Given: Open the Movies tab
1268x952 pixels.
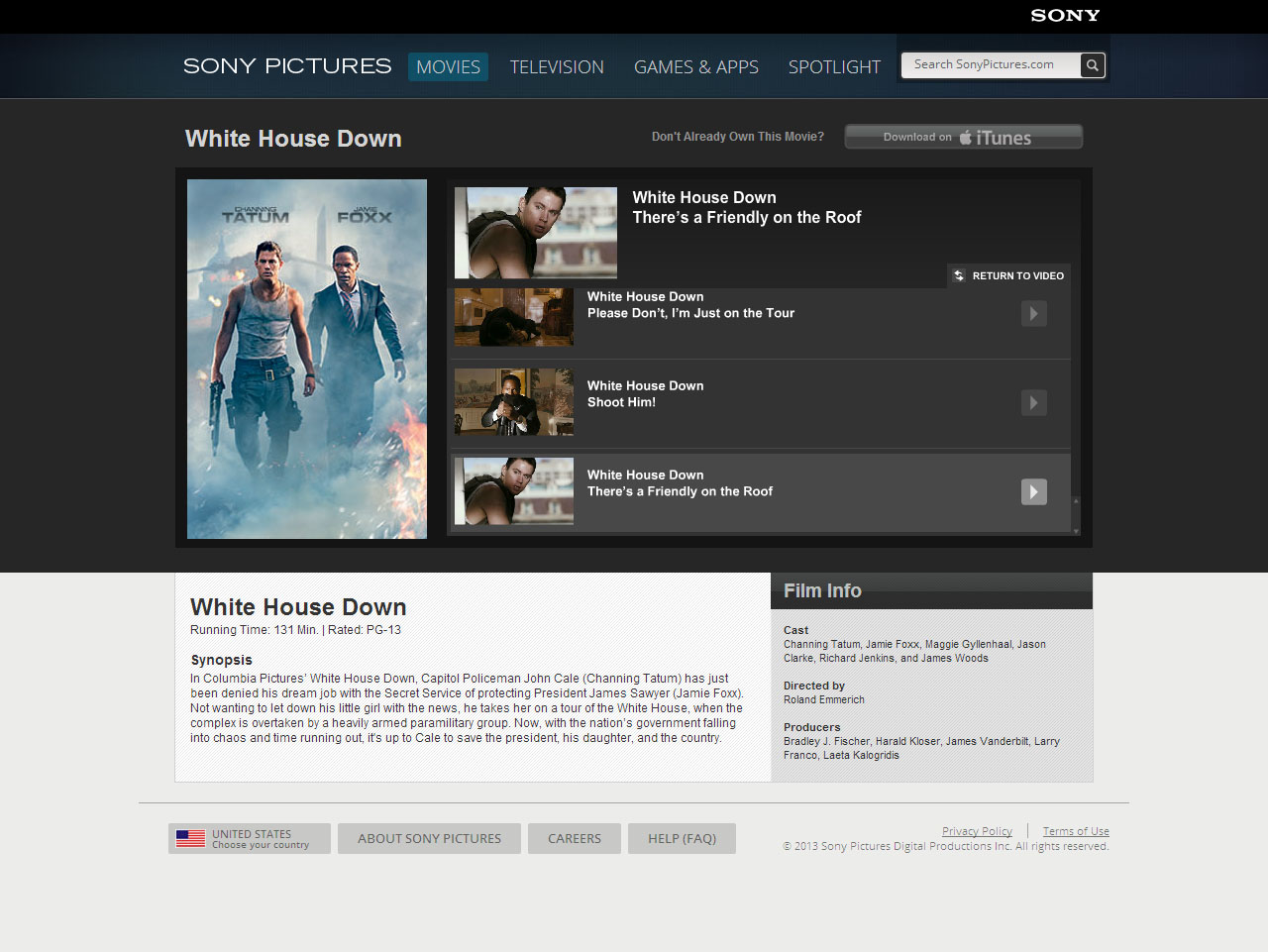Looking at the screenshot, I should (x=448, y=66).
